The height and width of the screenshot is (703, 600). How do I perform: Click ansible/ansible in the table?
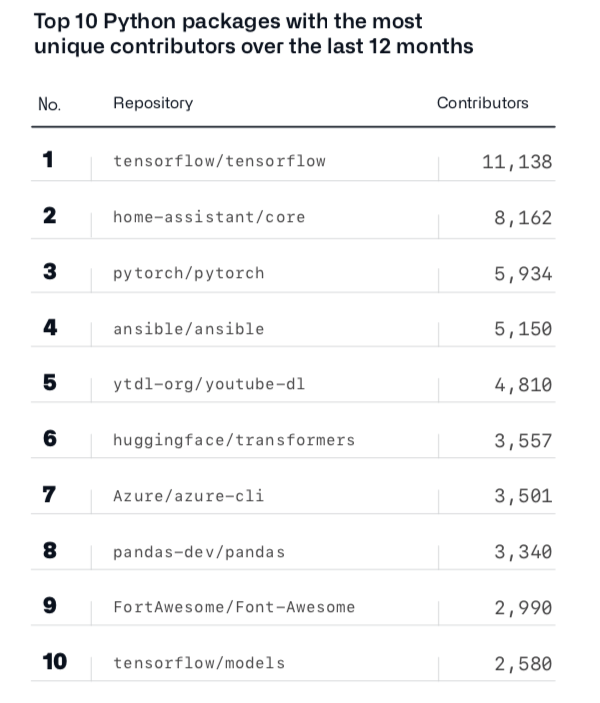point(189,329)
